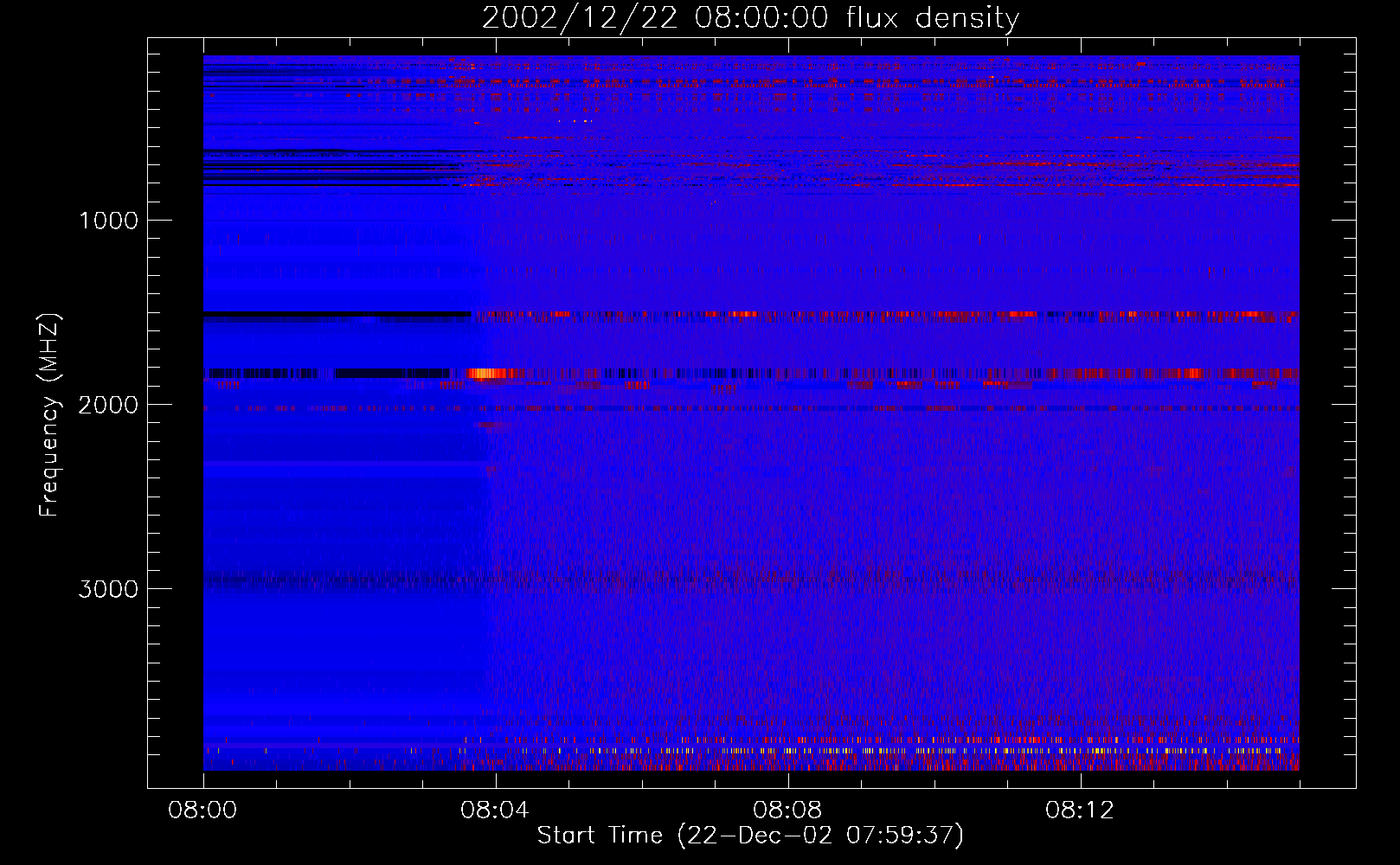Viewport: 1400px width, 865px height.
Task: Click the plot title "2002/12/22 08:00:00 flux density"
Action: coord(750,18)
